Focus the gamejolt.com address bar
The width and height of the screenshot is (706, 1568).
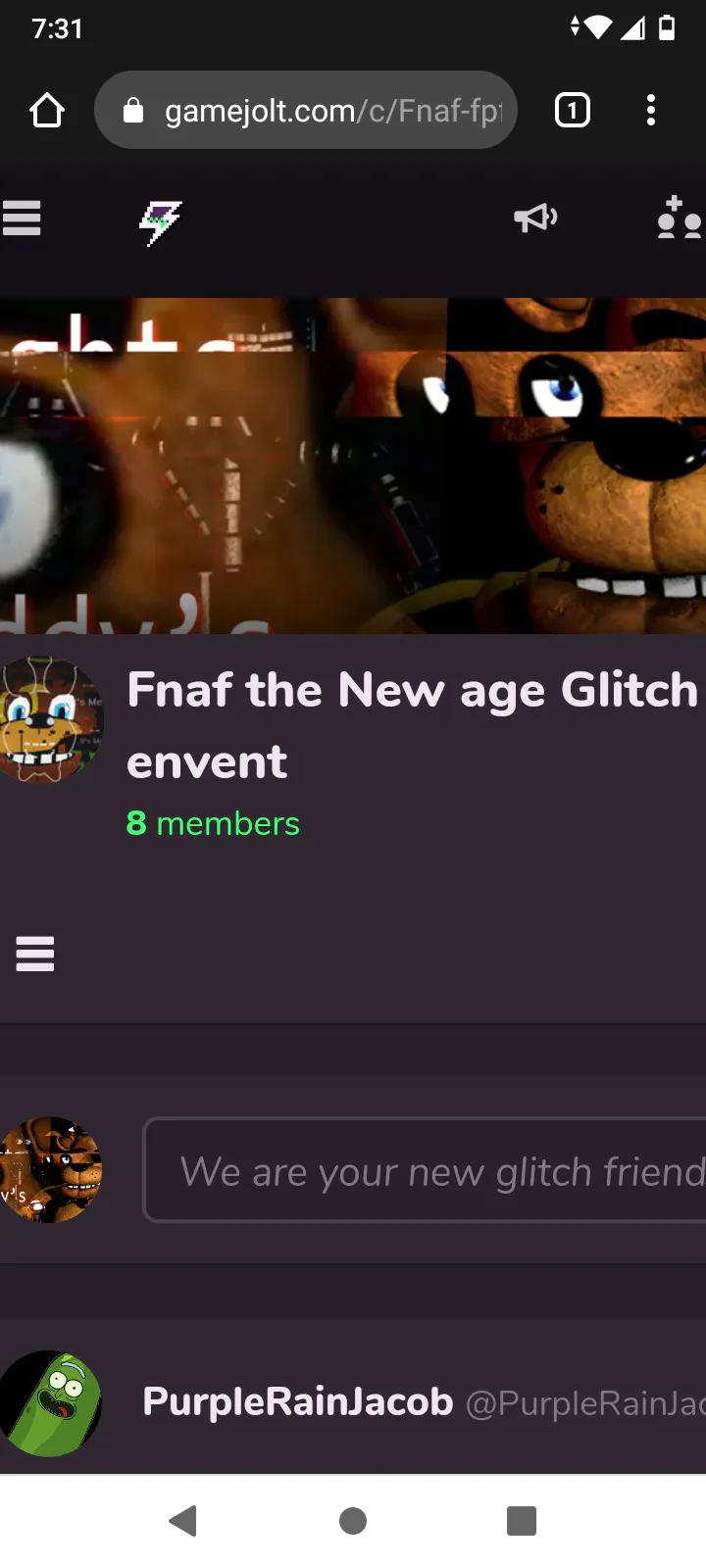coord(305,110)
